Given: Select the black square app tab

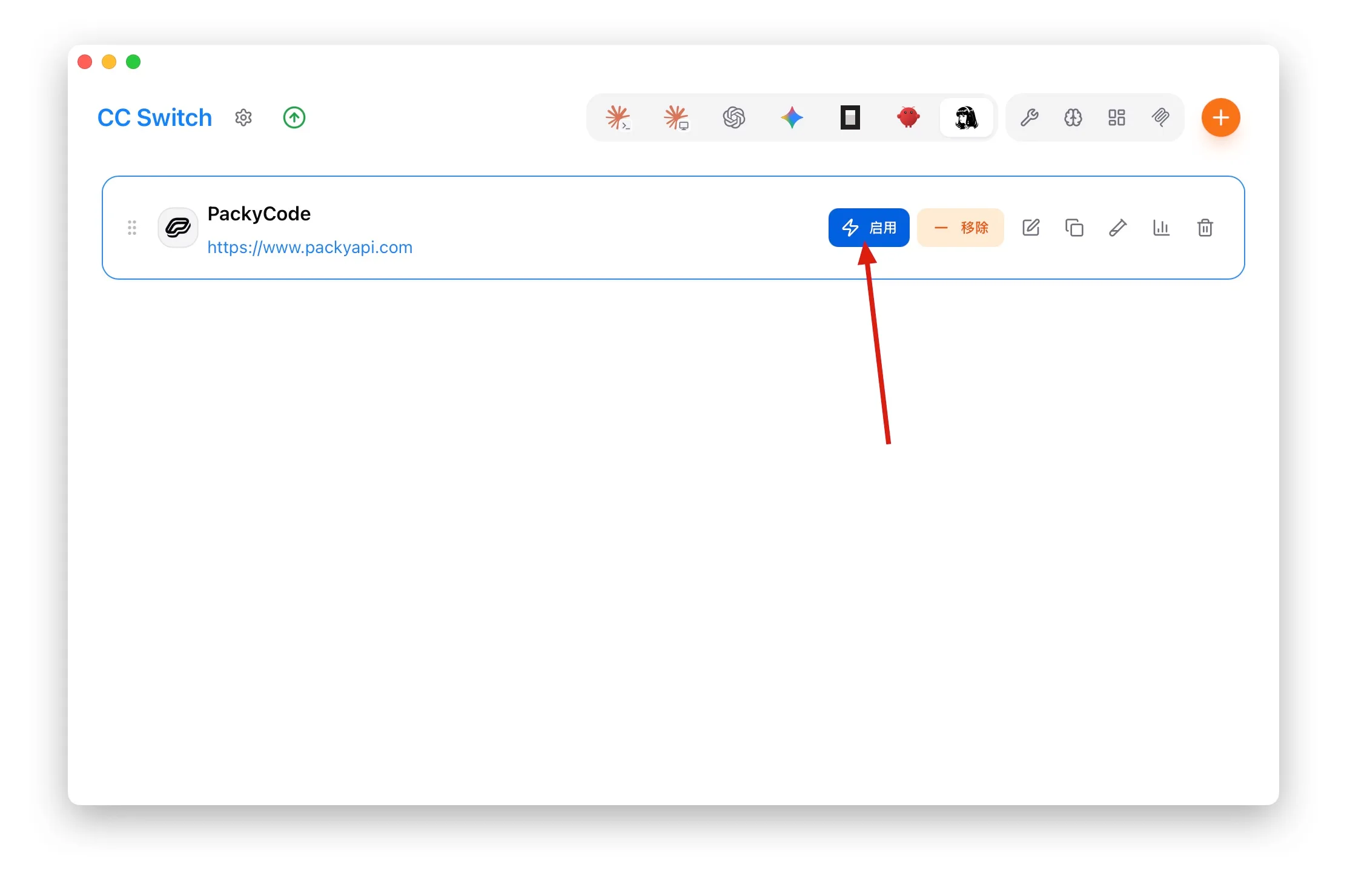Looking at the screenshot, I should coord(850,117).
